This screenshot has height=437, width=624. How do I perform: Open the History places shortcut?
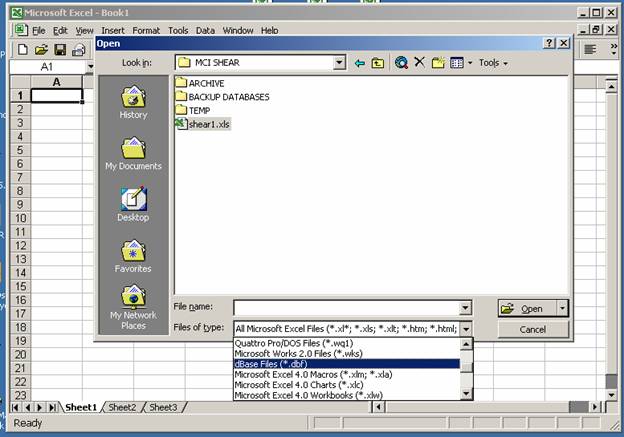(x=133, y=102)
